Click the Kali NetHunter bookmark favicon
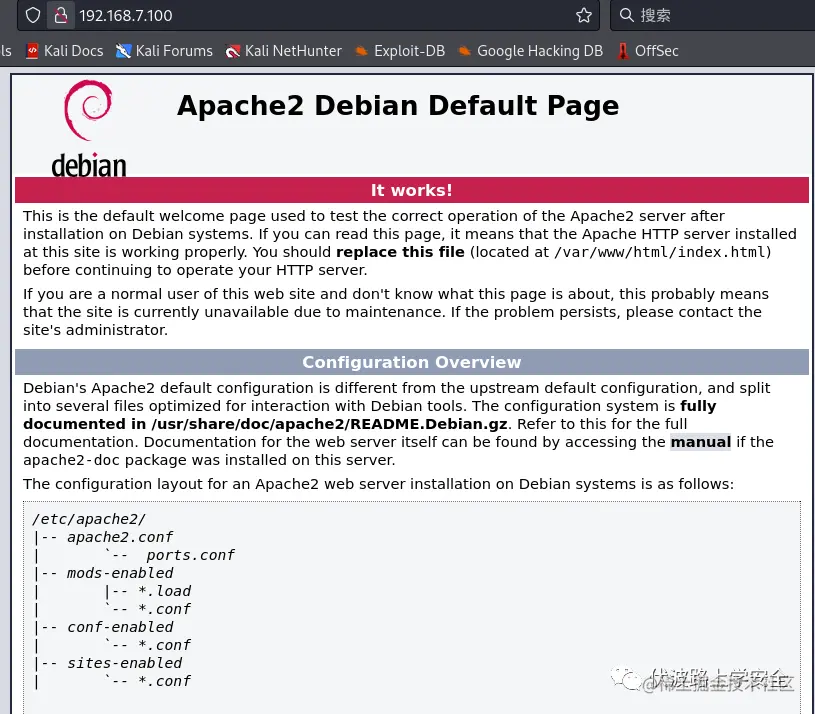The height and width of the screenshot is (714, 815). coord(233,51)
